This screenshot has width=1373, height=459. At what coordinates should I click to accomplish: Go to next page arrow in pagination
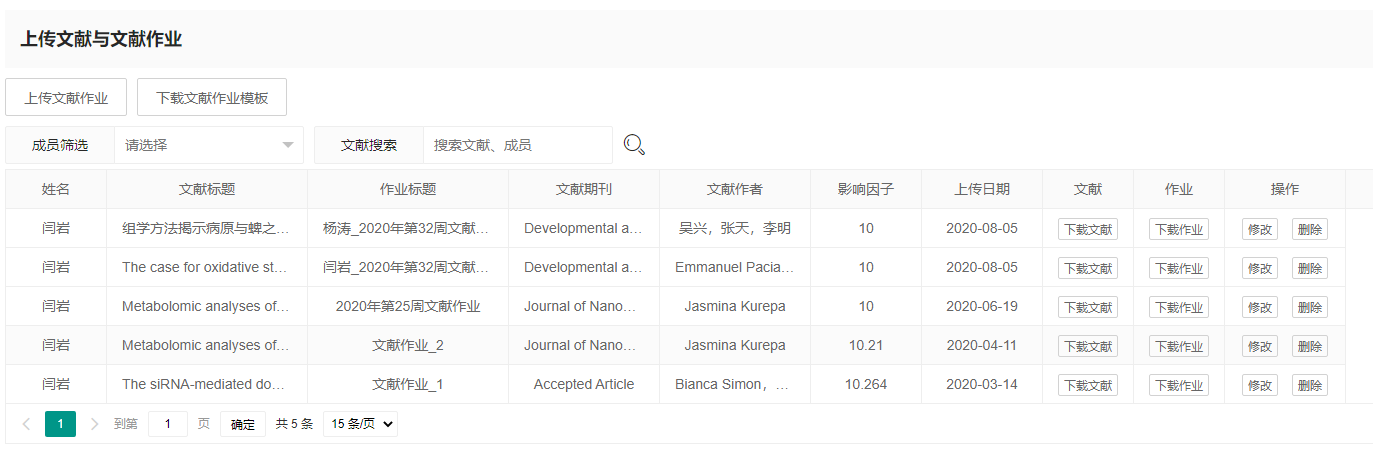tap(95, 424)
